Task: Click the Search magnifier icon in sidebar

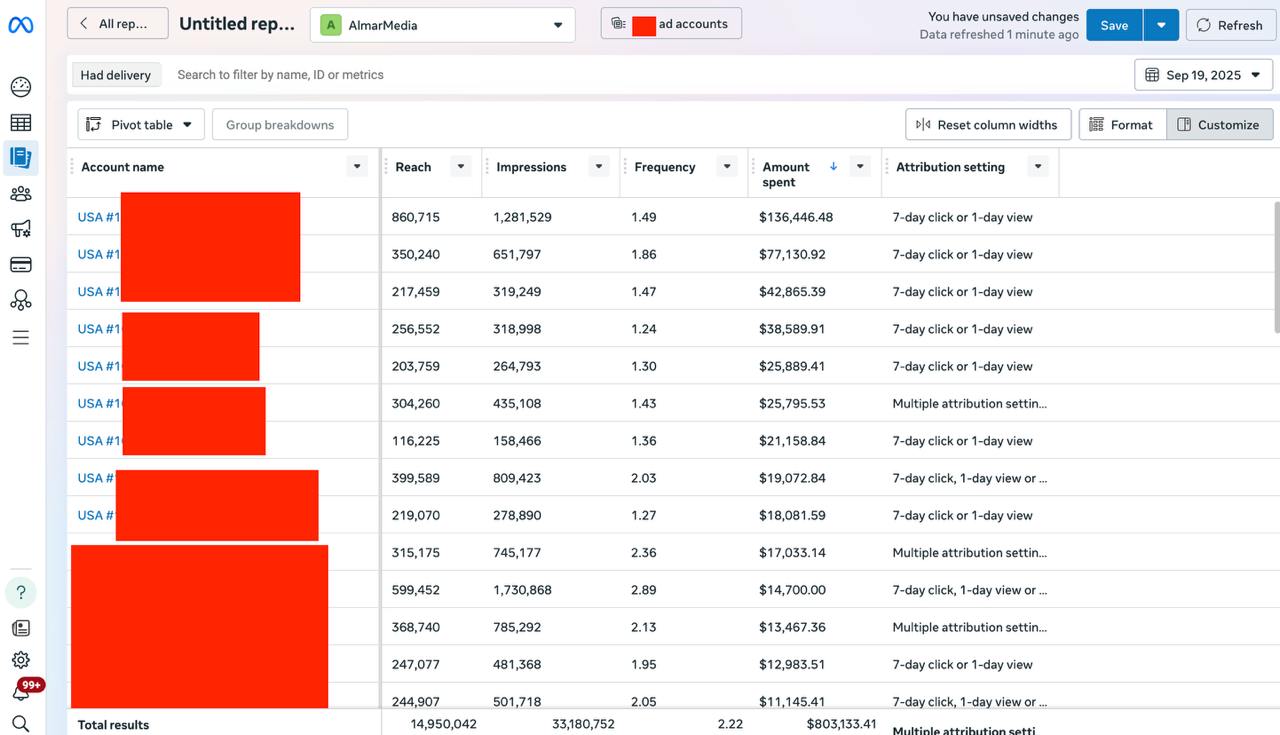Action: pos(20,723)
